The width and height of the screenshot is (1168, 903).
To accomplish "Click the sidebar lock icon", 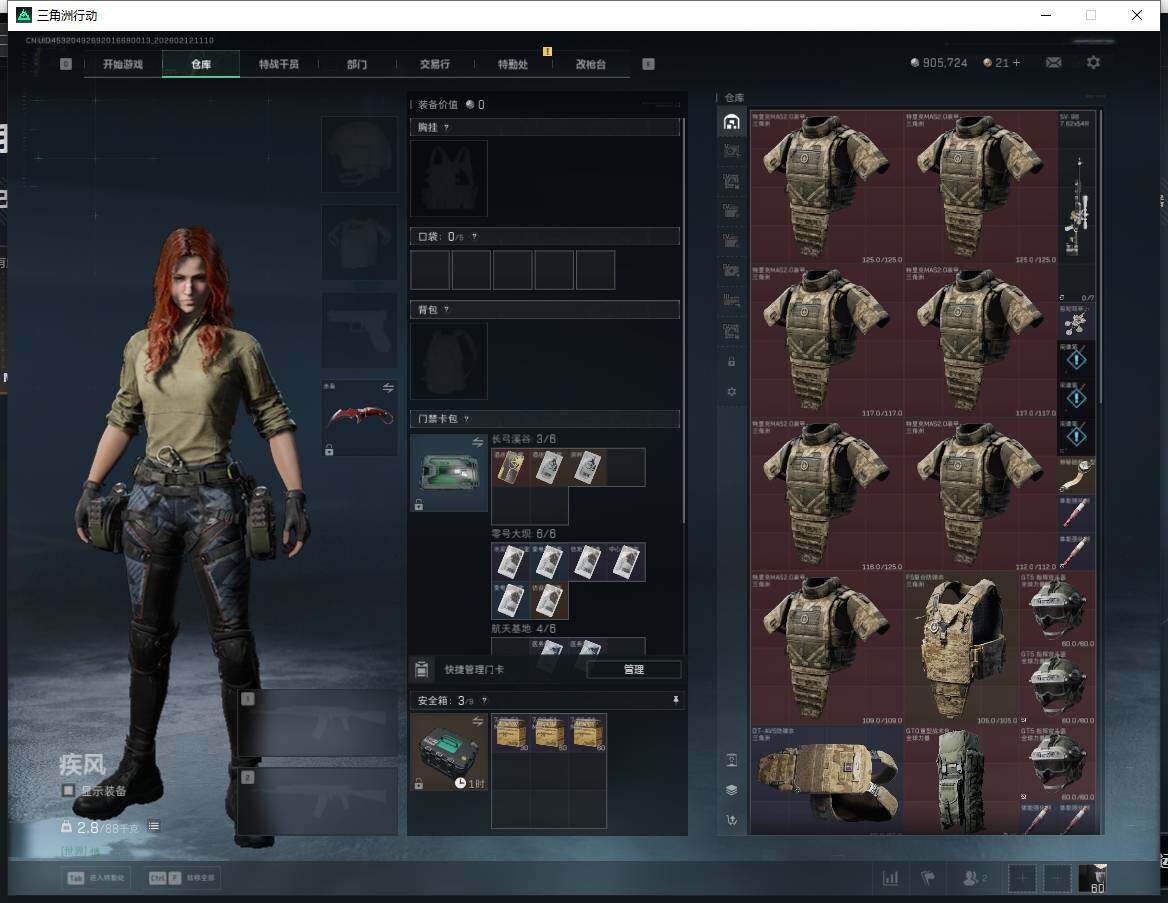I will point(731,361).
